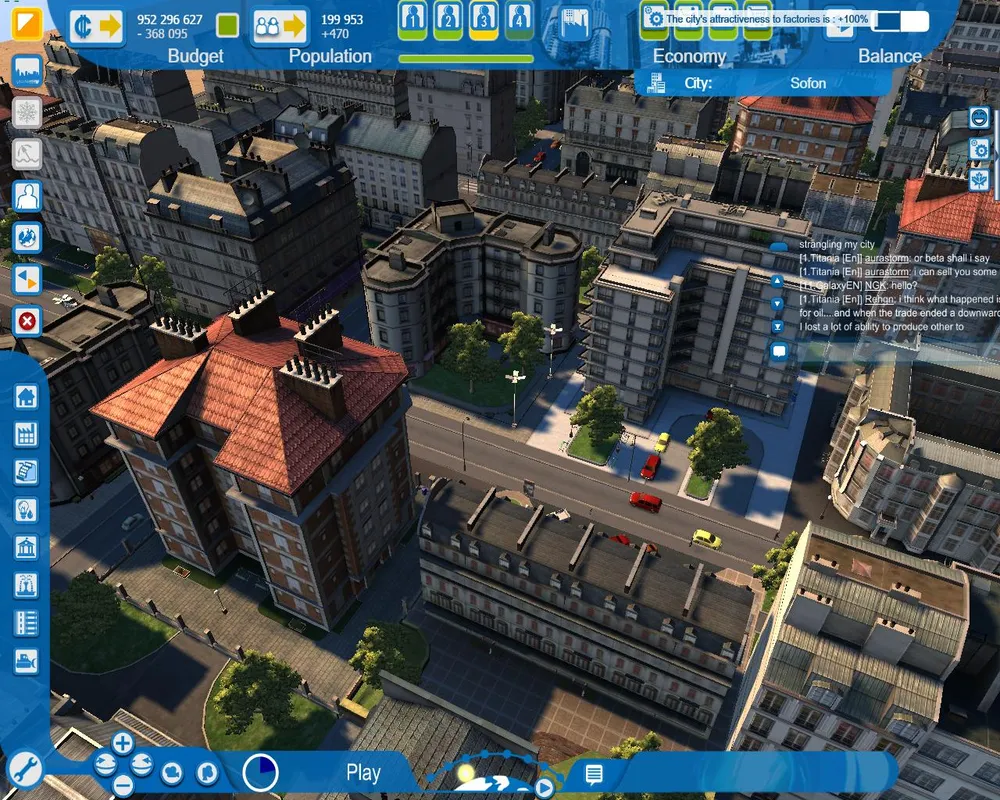Open the utilities lightbulb build icon

(26, 510)
